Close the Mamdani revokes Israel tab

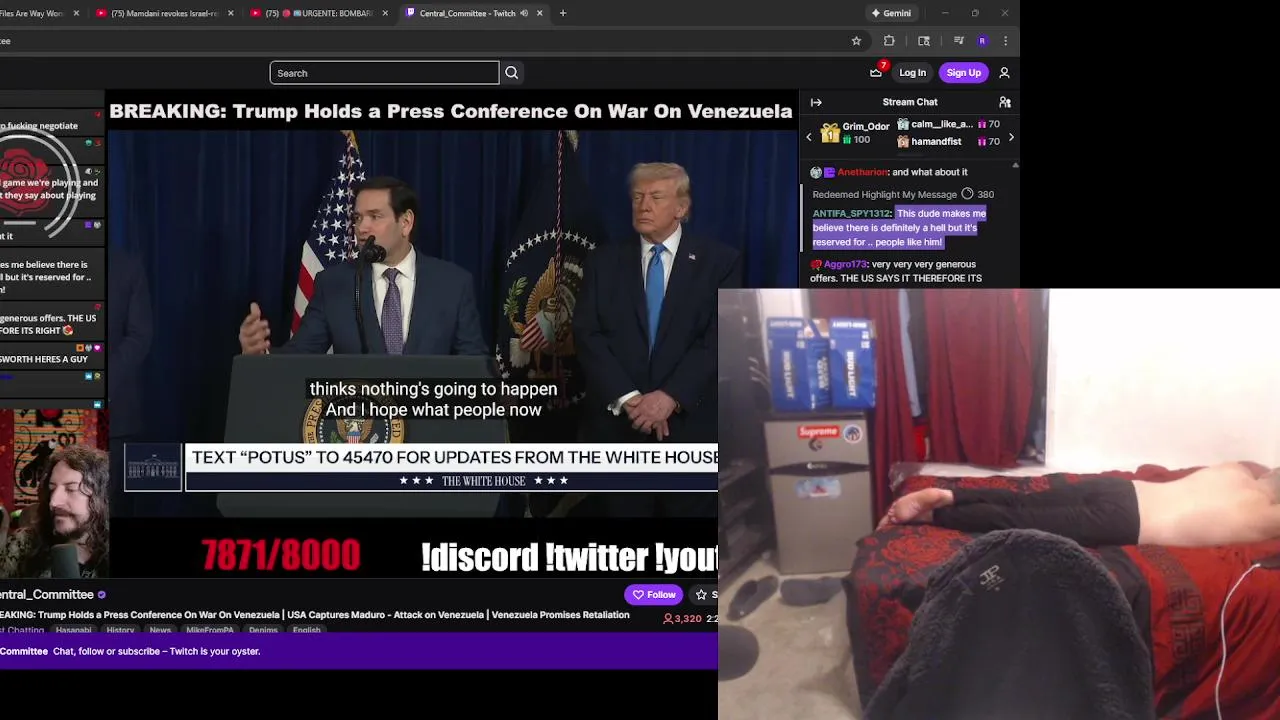tap(231, 13)
